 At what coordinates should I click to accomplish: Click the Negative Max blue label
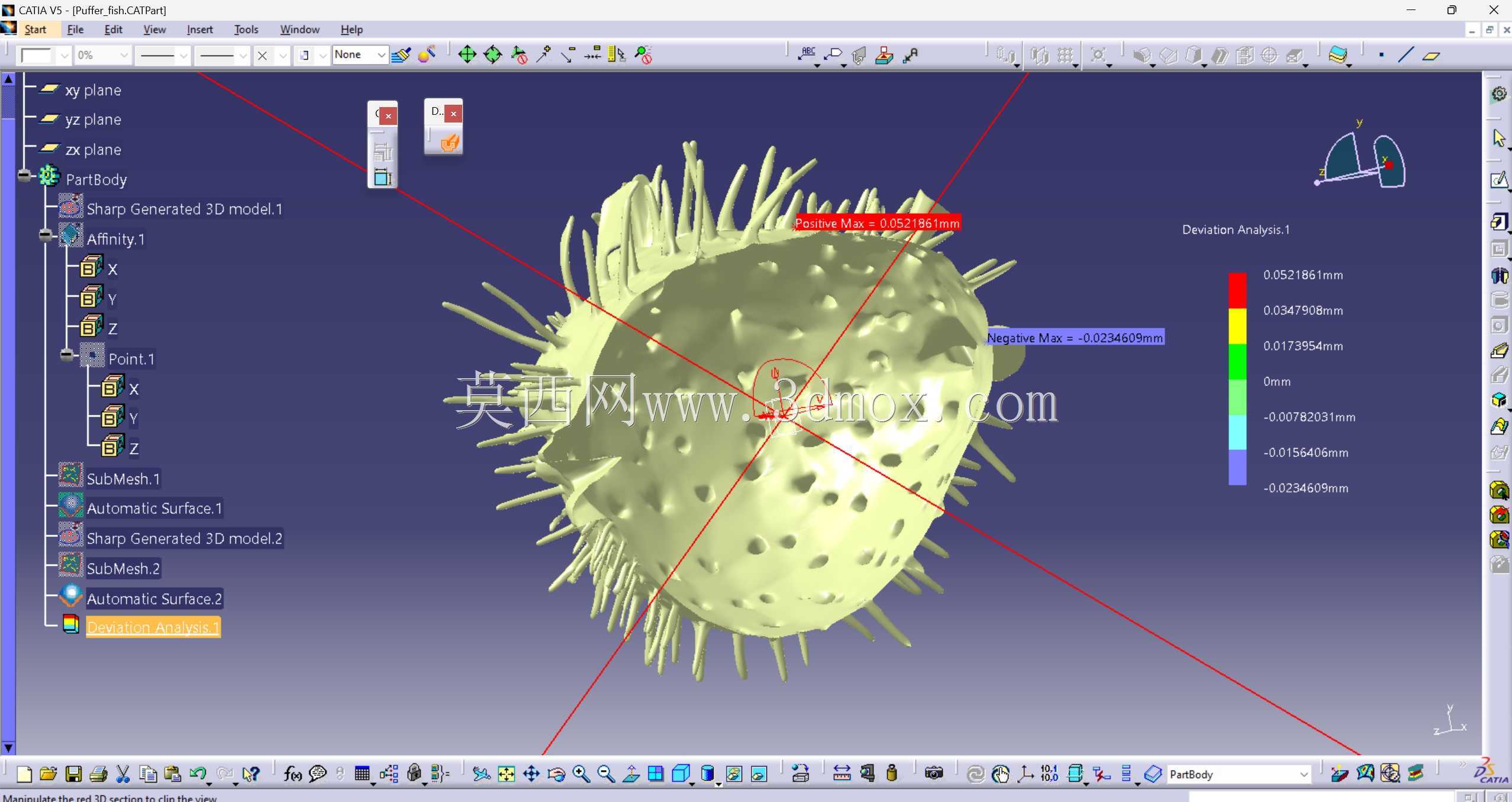pos(1075,337)
